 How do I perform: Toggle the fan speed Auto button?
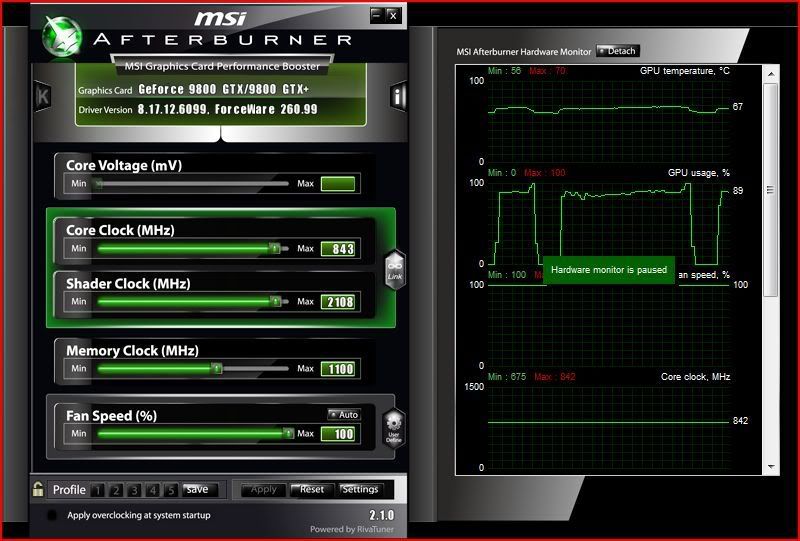pyautogui.click(x=344, y=414)
